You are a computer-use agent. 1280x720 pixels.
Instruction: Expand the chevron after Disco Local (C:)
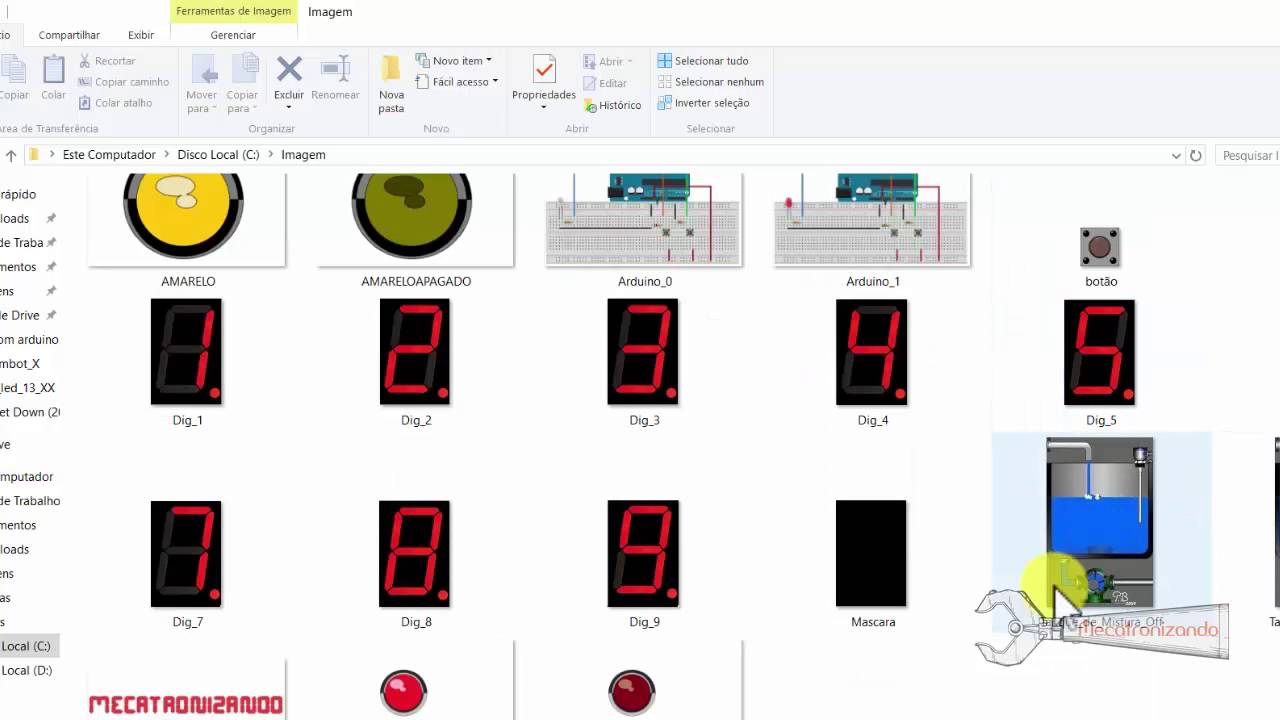click(270, 155)
